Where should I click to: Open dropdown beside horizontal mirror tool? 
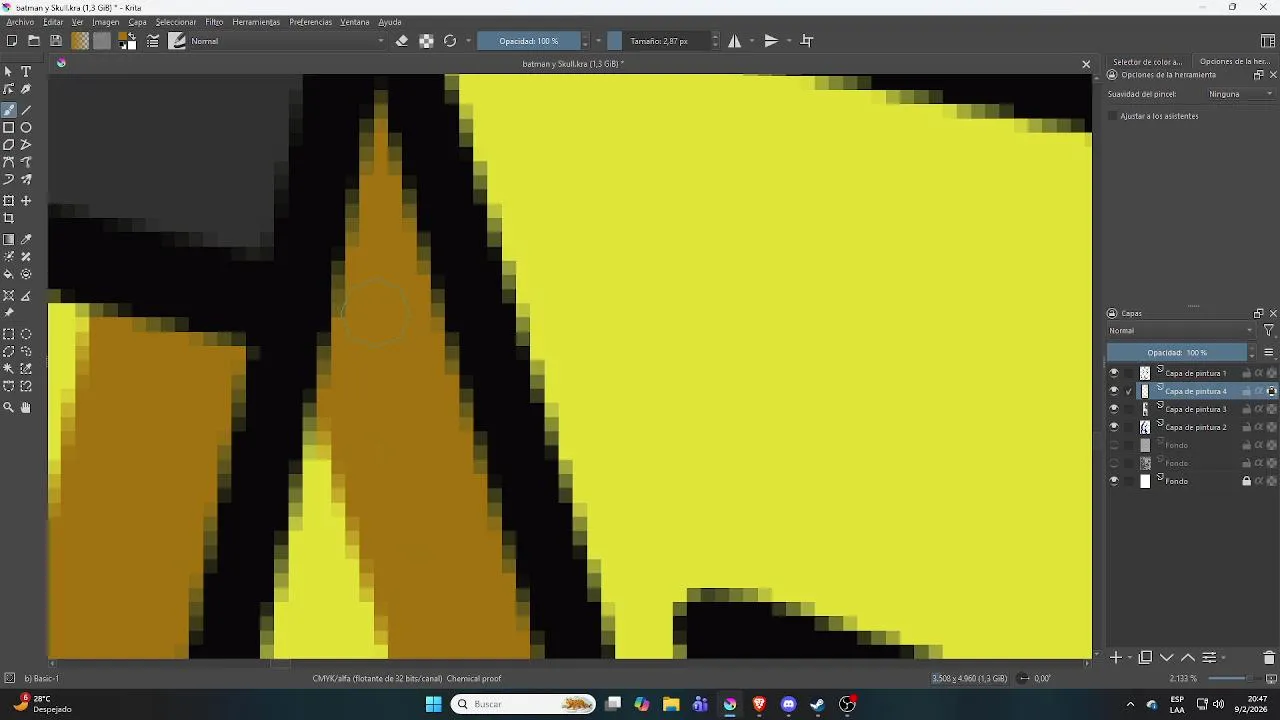click(x=753, y=41)
